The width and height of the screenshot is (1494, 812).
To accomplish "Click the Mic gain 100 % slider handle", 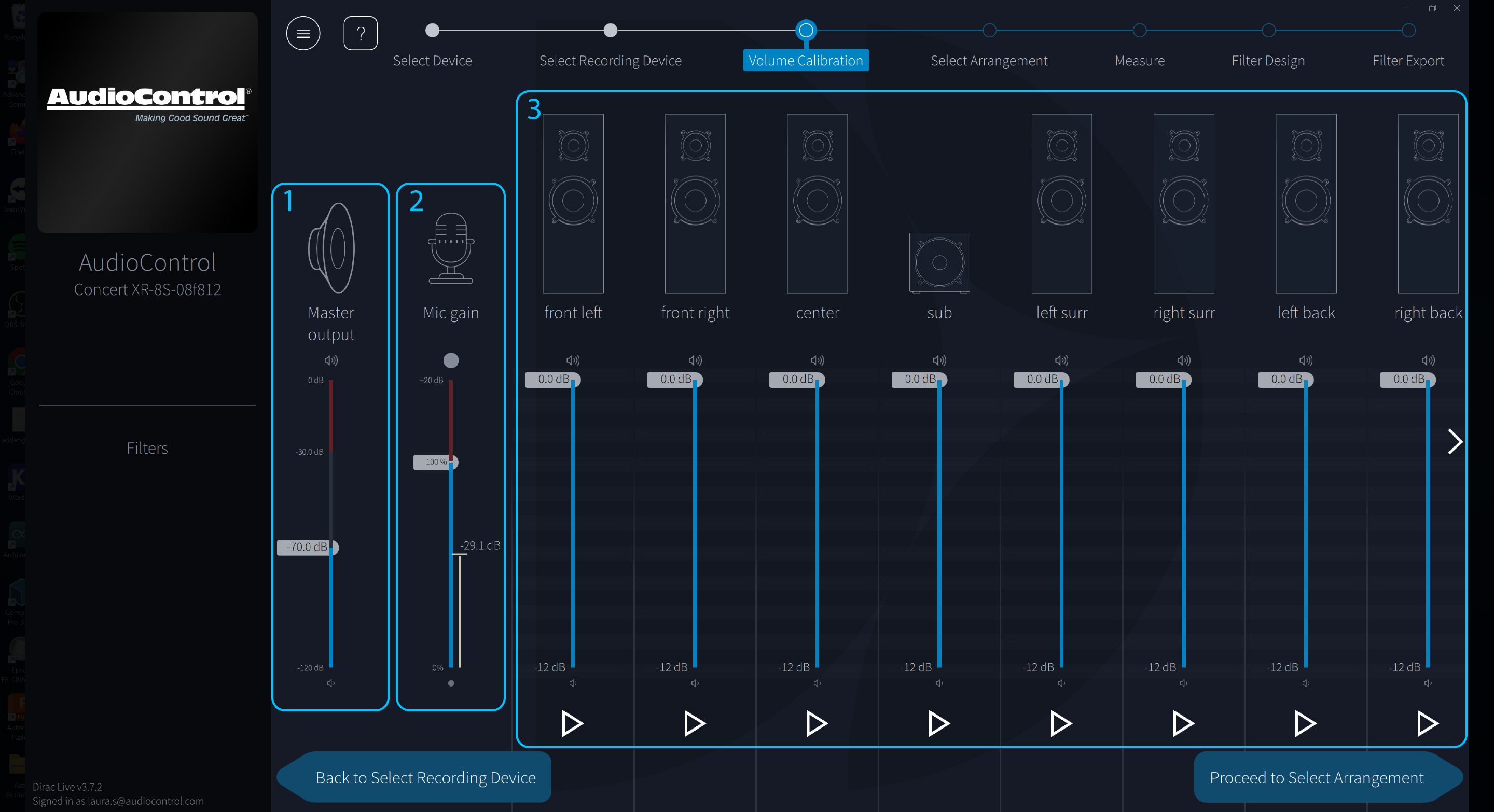I will click(436, 462).
